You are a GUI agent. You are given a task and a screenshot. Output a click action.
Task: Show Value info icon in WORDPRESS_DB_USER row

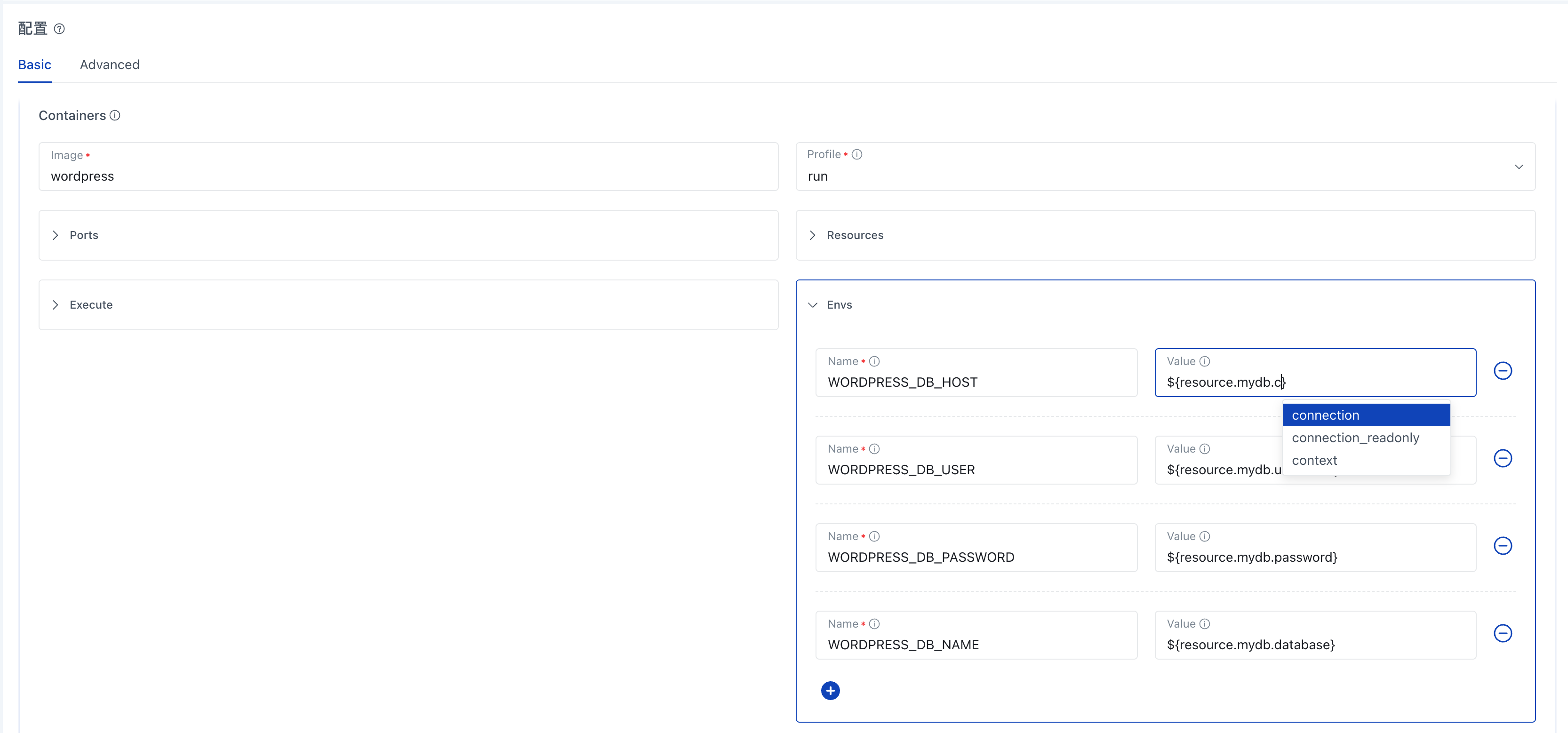pyautogui.click(x=1204, y=449)
